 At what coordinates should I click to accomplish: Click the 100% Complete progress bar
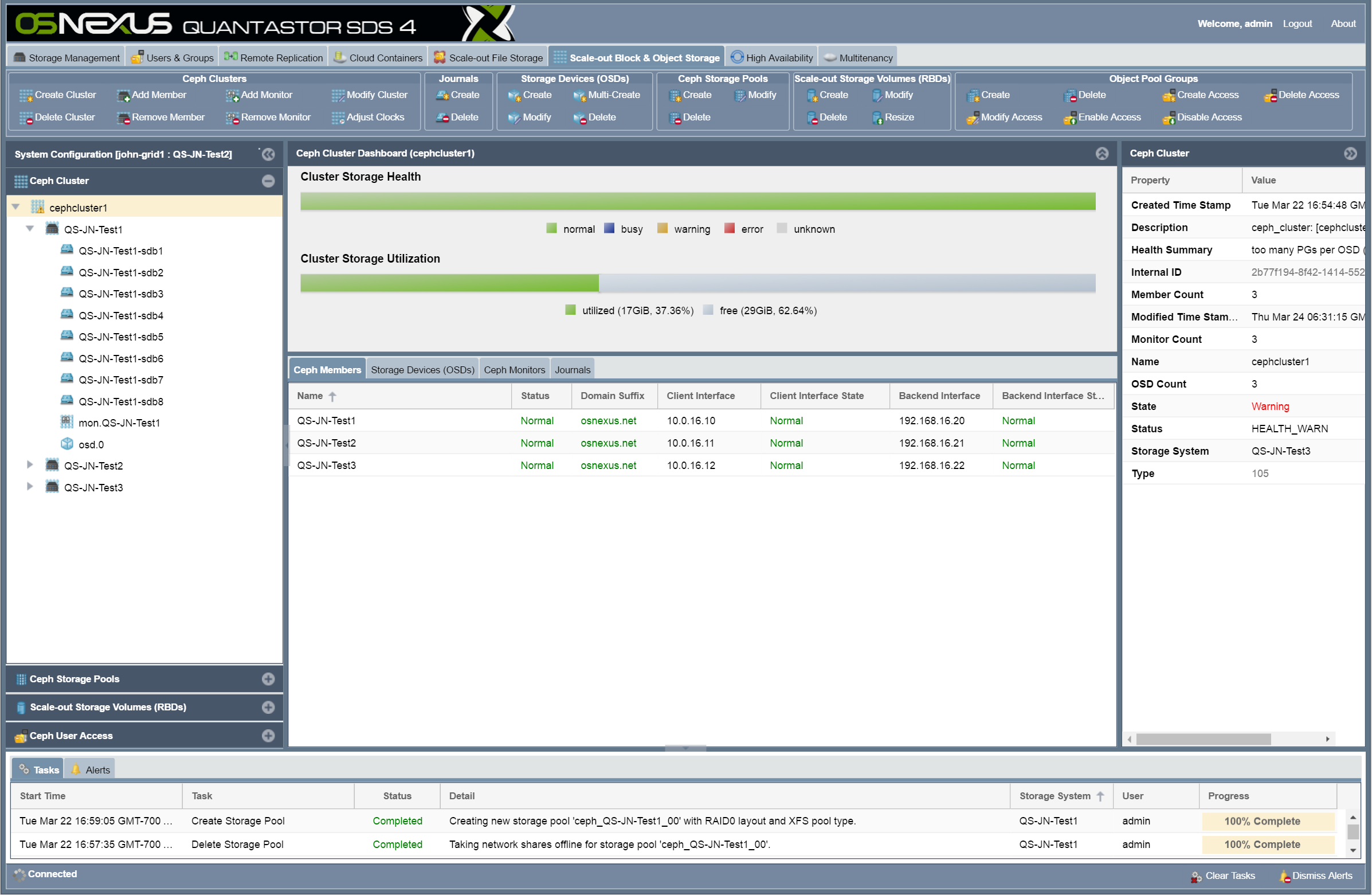click(1268, 820)
